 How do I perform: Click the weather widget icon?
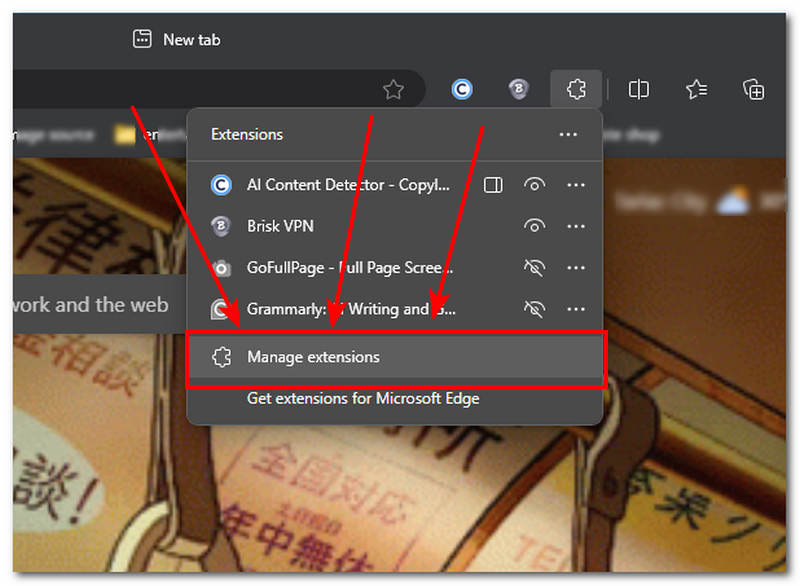click(x=733, y=200)
